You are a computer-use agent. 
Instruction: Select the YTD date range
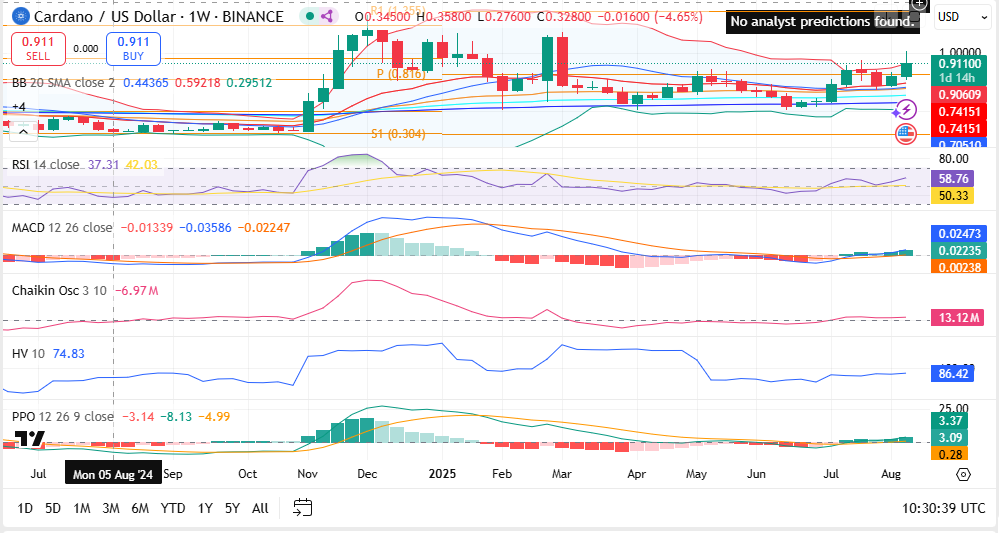pos(173,508)
